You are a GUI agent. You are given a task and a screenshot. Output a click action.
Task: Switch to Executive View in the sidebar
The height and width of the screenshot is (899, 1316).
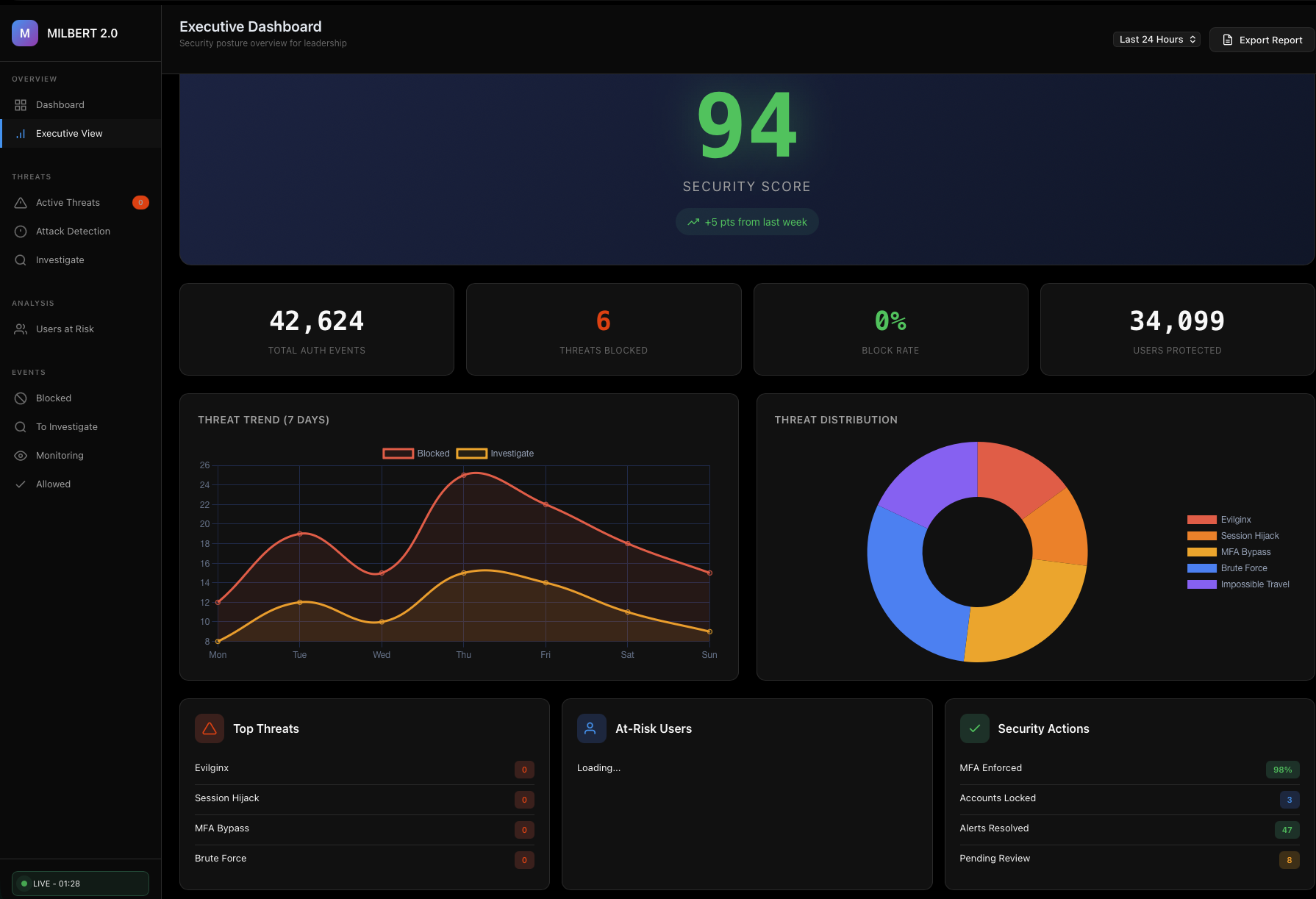click(69, 133)
